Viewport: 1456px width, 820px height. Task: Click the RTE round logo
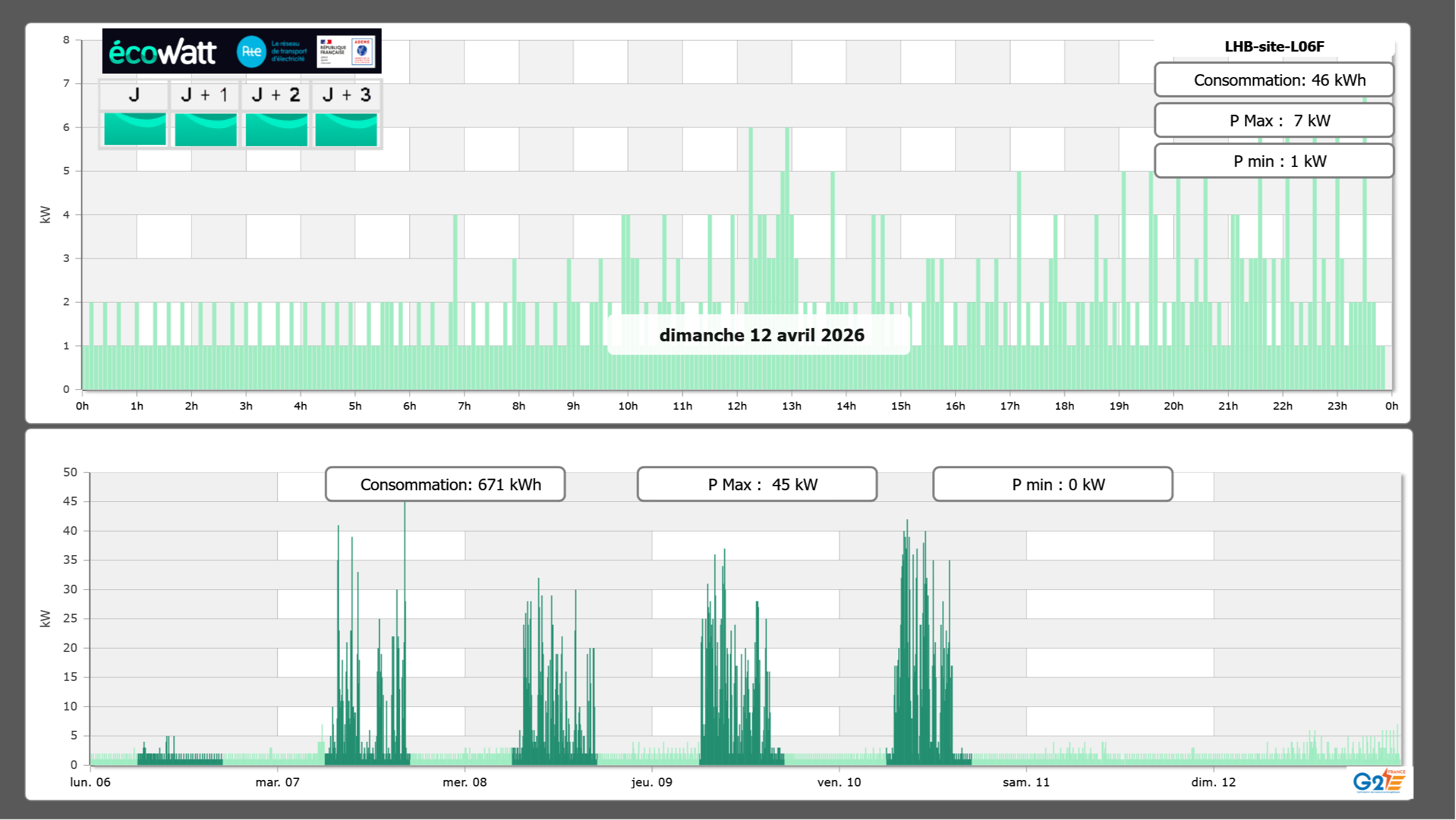(x=251, y=52)
